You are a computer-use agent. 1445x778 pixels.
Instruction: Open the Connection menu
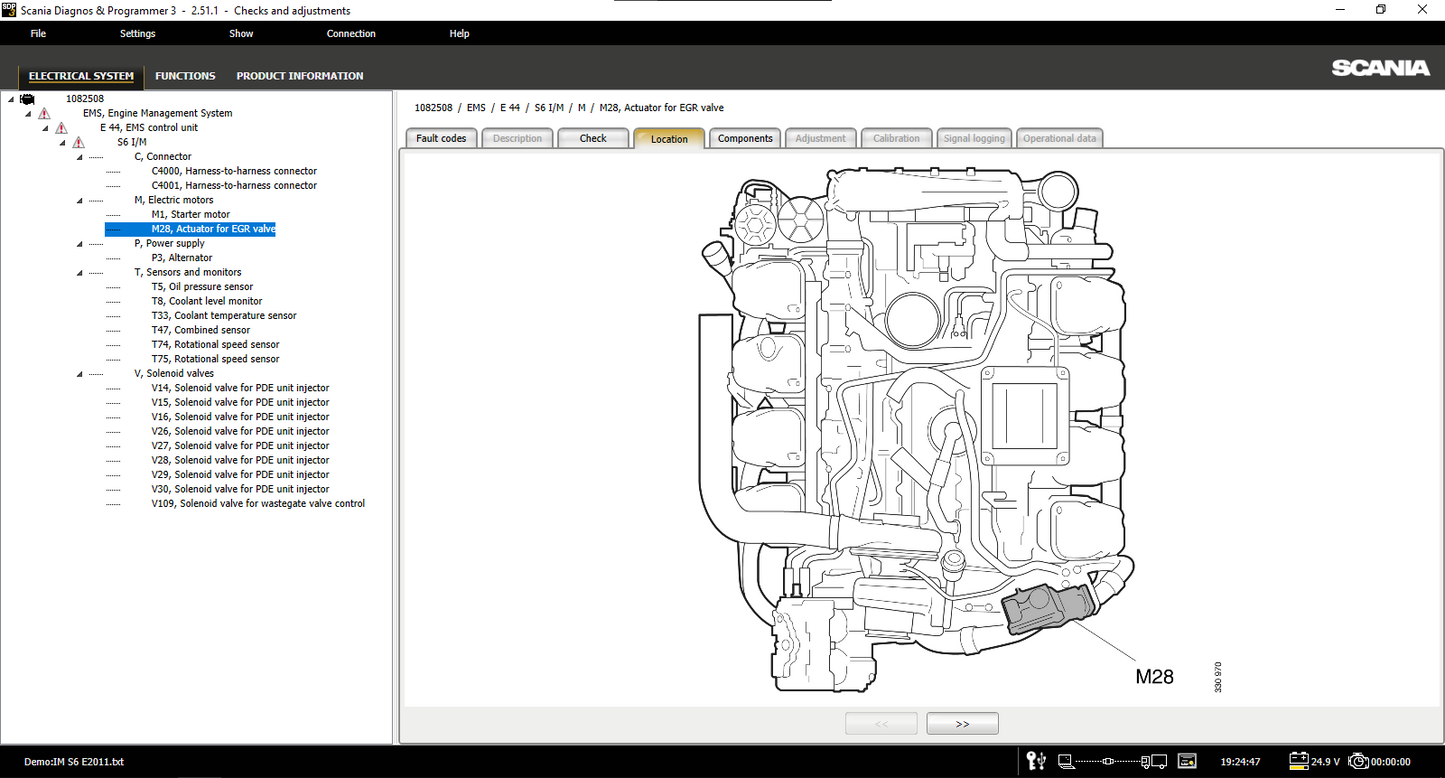(351, 34)
